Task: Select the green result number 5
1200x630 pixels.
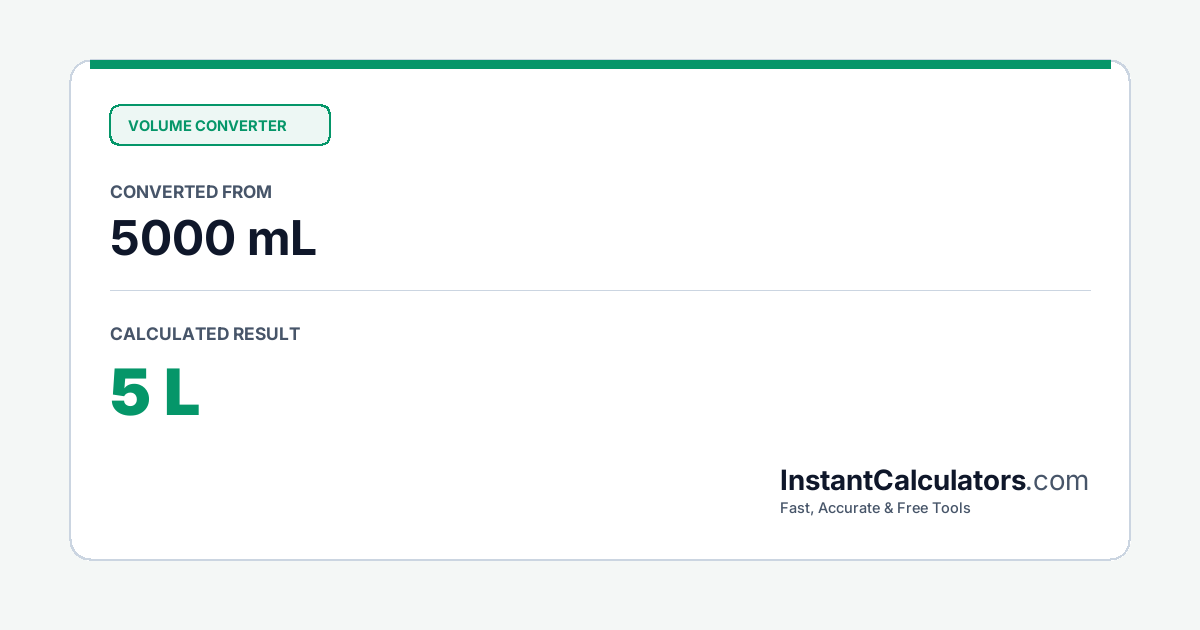Action: [130, 393]
